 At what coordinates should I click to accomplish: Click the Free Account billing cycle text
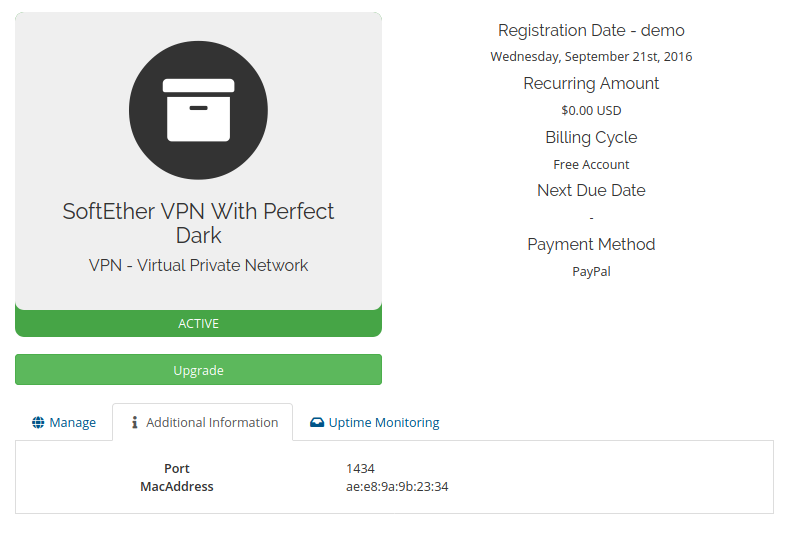click(x=591, y=164)
